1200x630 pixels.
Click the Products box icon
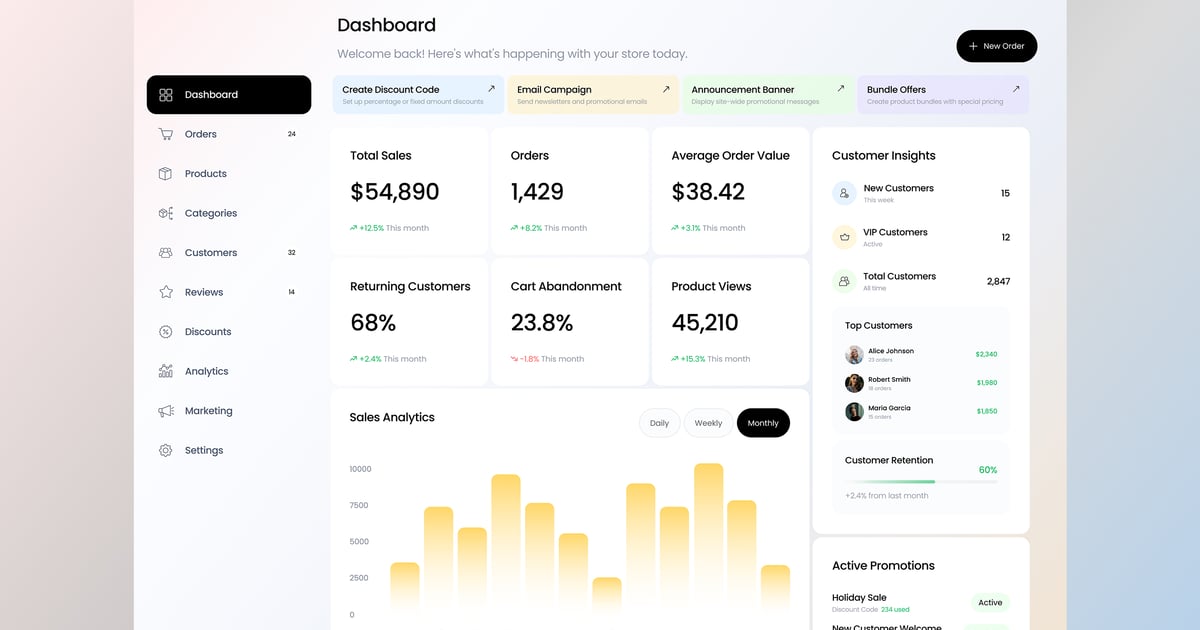(x=166, y=174)
